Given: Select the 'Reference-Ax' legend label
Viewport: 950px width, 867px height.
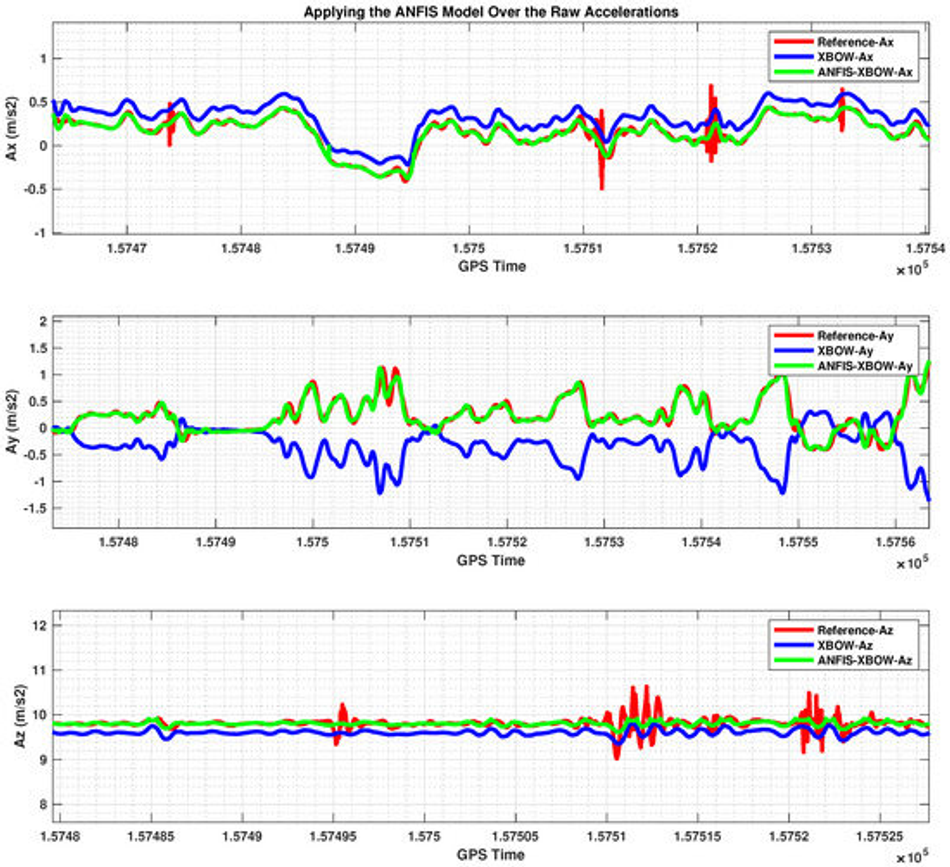Looking at the screenshot, I should [x=855, y=42].
